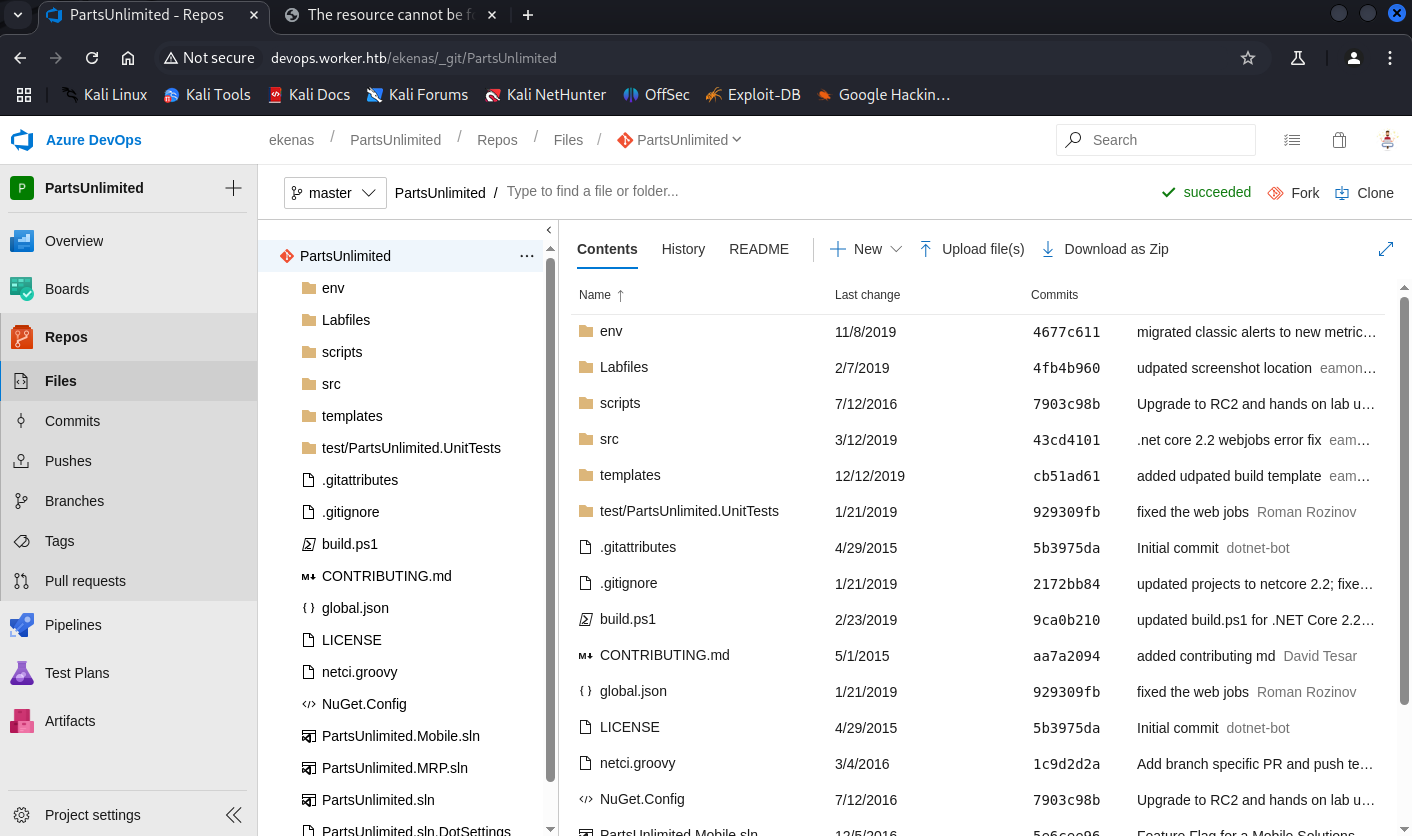
Task: View the succeeded build status
Action: coord(1206,192)
